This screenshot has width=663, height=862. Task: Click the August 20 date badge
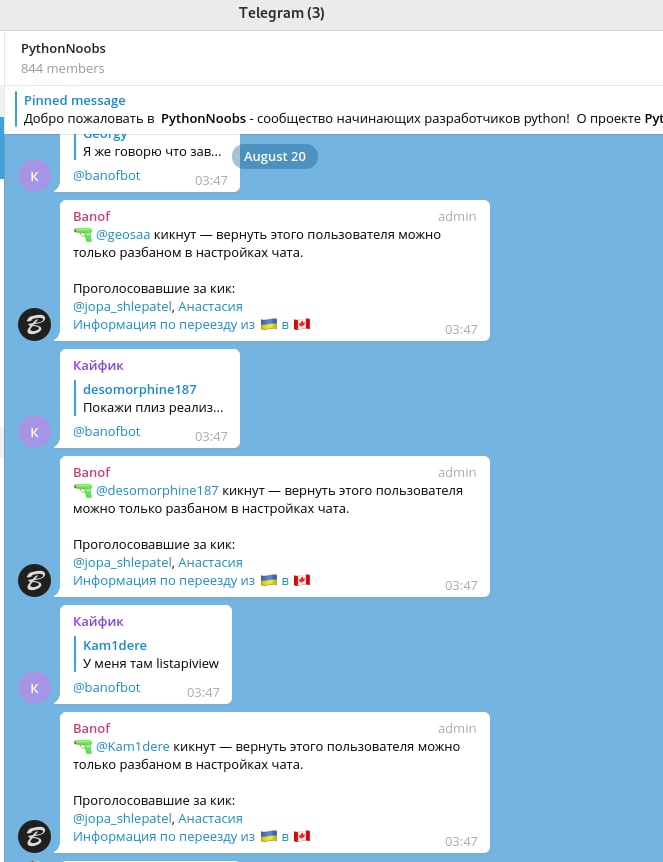point(275,157)
